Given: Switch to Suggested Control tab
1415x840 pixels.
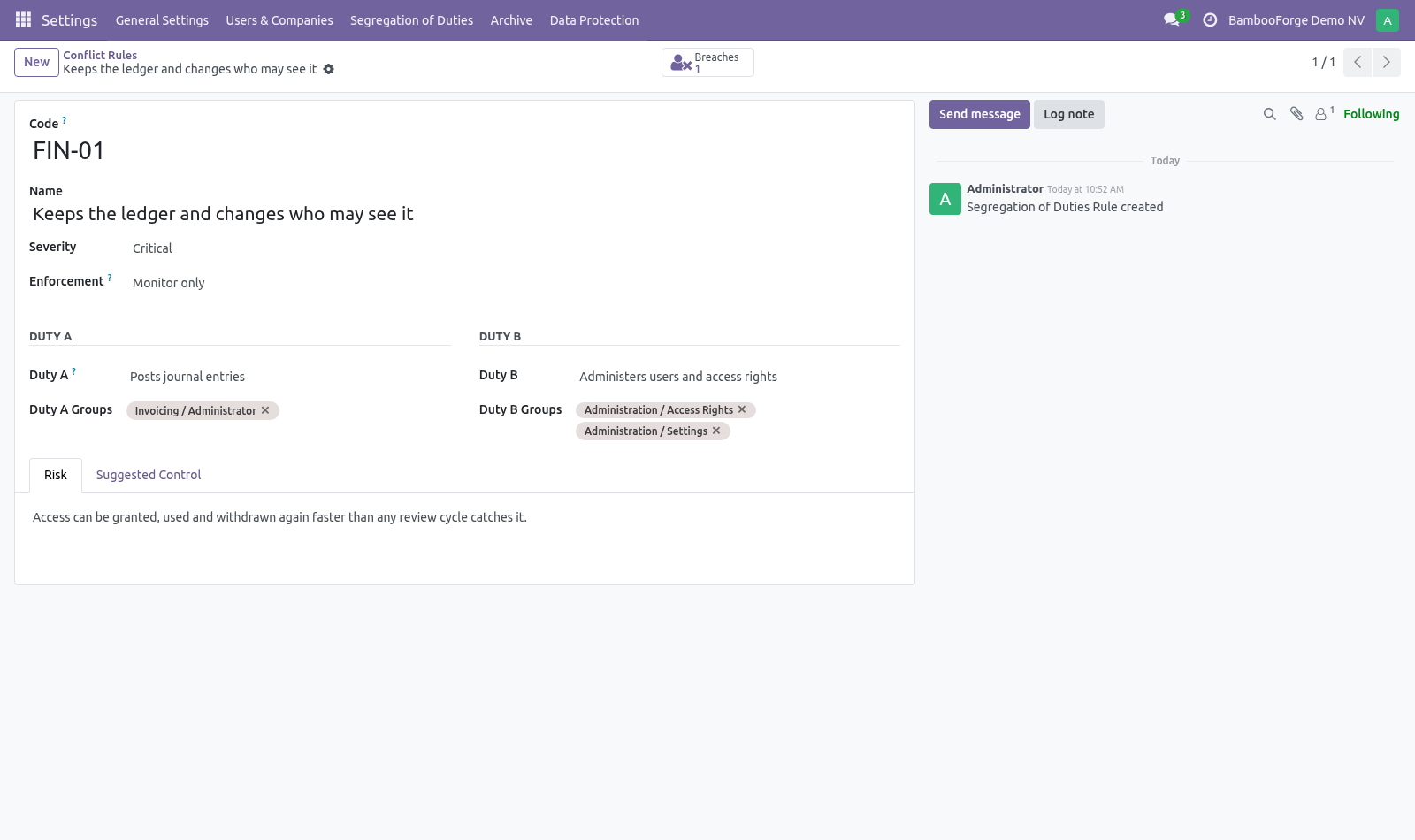Looking at the screenshot, I should (x=149, y=475).
